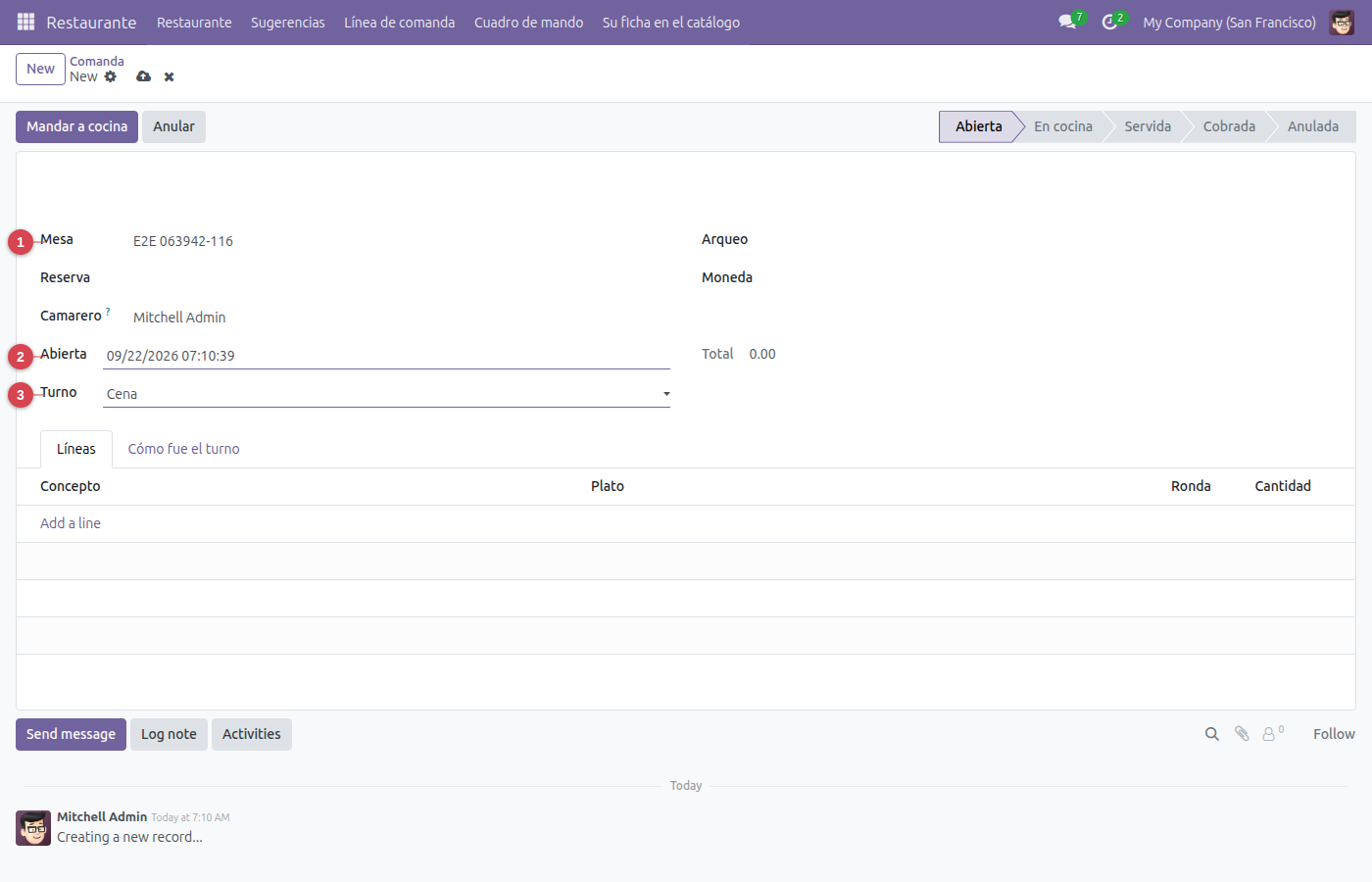Open company switcher My Company (San Francisco)
Image resolution: width=1372 pixels, height=882 pixels.
coord(1229,22)
